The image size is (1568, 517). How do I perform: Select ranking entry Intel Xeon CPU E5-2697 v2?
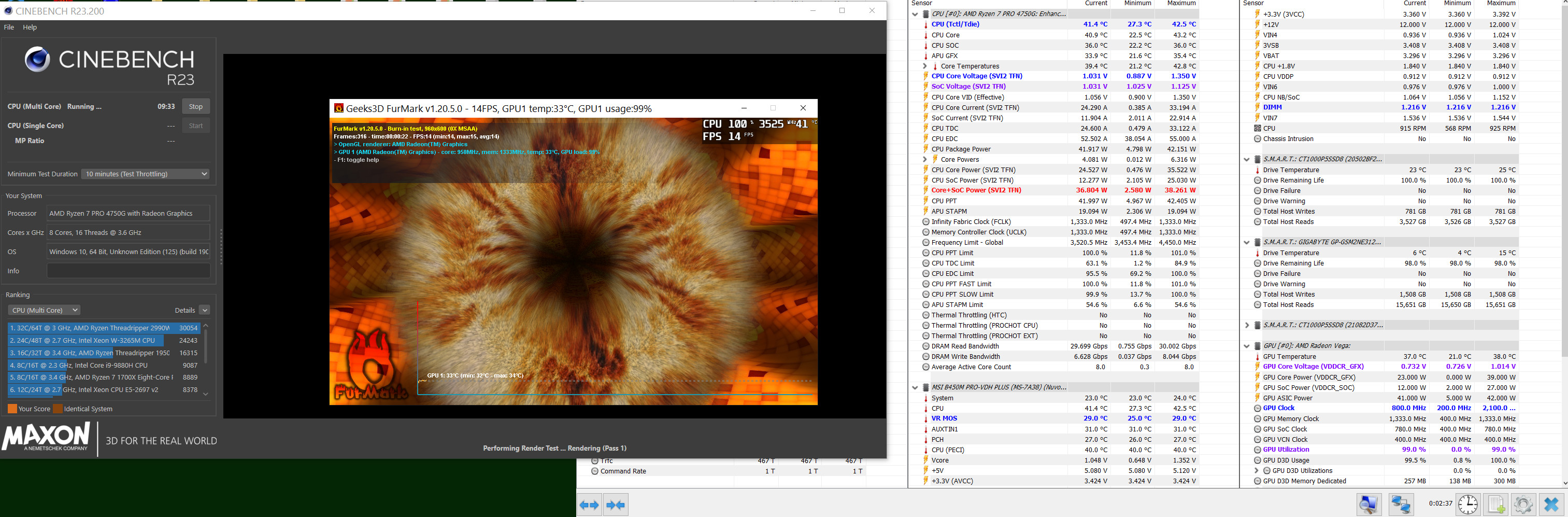104,390
